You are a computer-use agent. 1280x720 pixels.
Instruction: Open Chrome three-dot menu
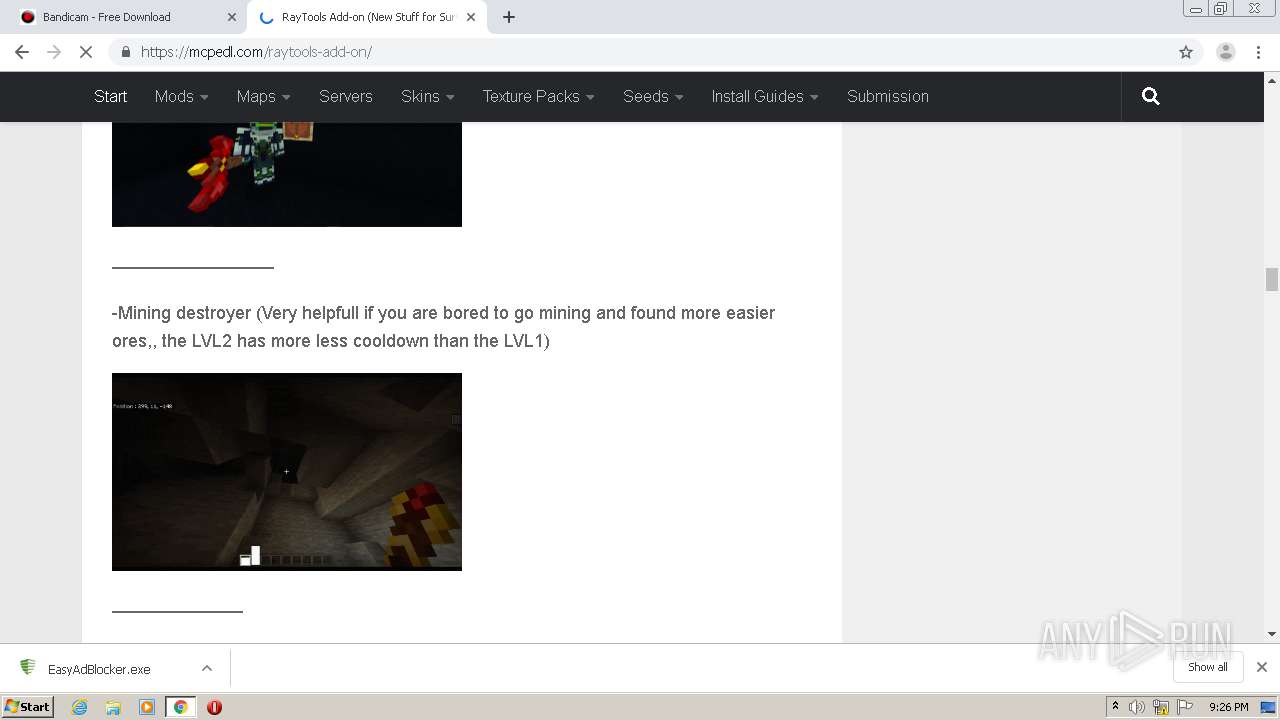tap(1259, 52)
